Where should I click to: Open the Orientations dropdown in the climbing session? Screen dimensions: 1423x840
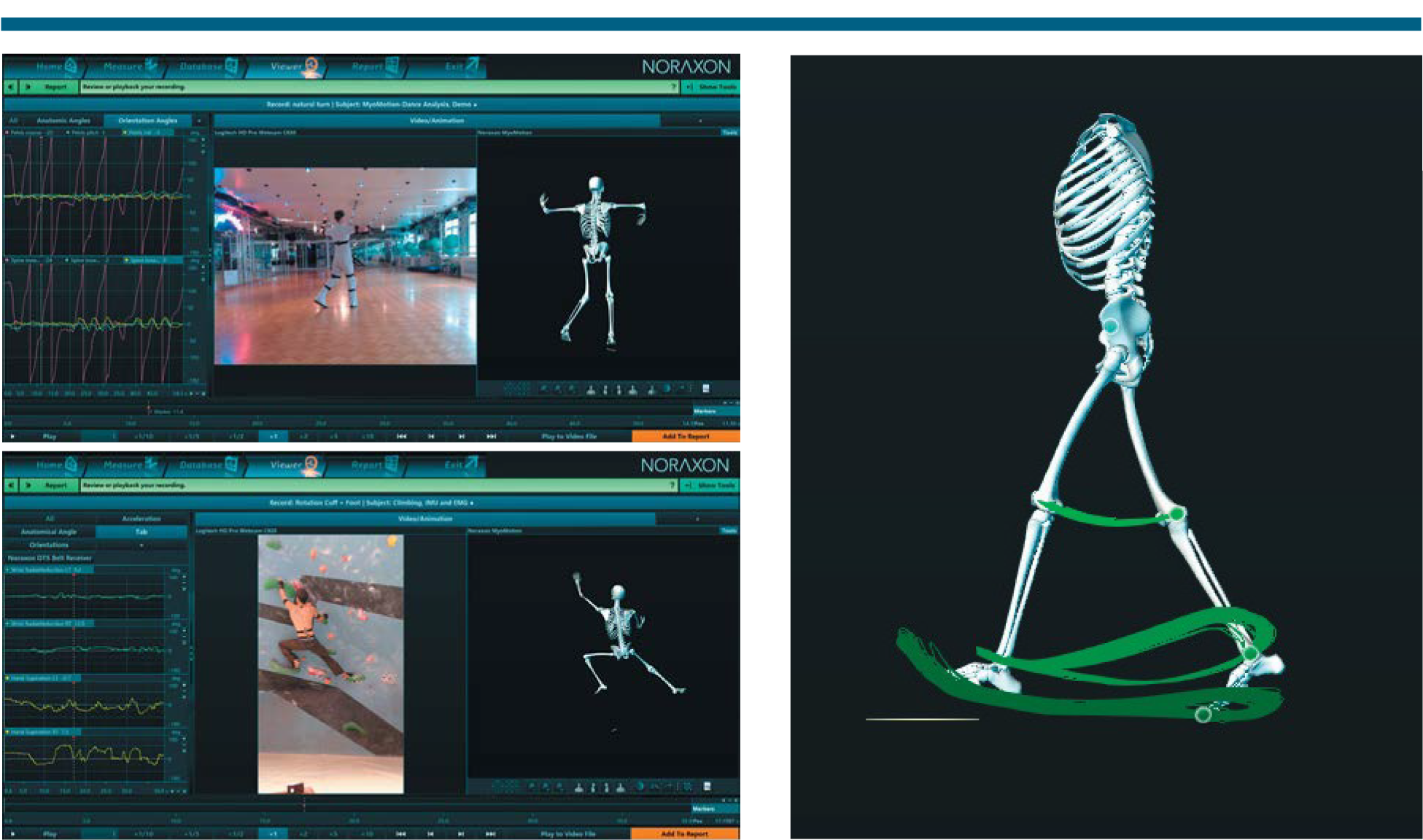(141, 545)
